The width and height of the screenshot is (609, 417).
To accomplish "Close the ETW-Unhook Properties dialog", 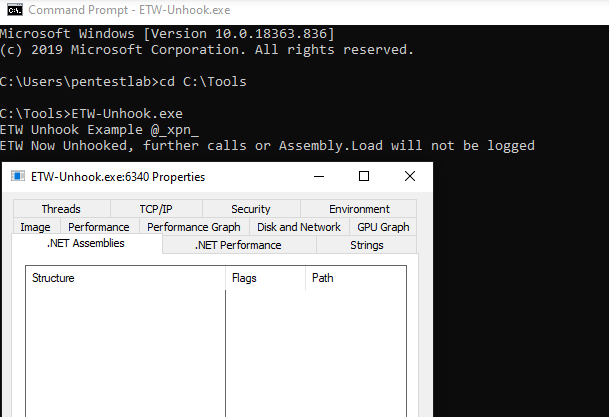I will pos(410,176).
